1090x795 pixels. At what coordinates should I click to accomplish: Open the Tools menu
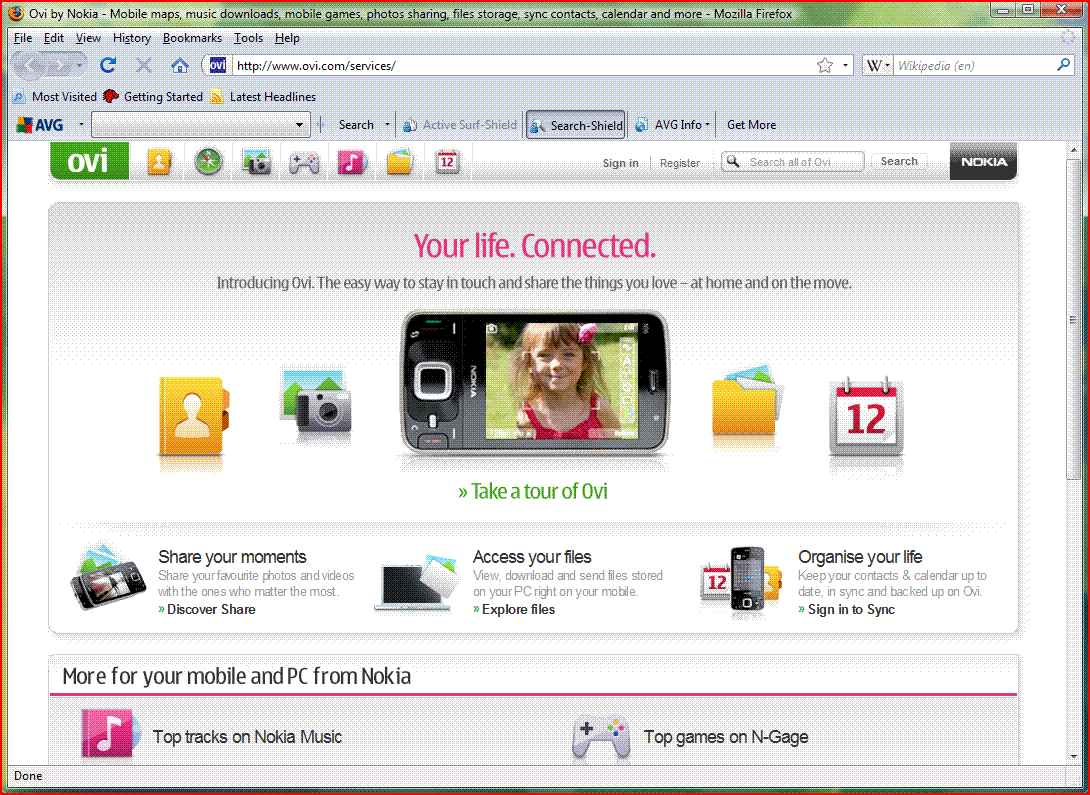tap(248, 38)
